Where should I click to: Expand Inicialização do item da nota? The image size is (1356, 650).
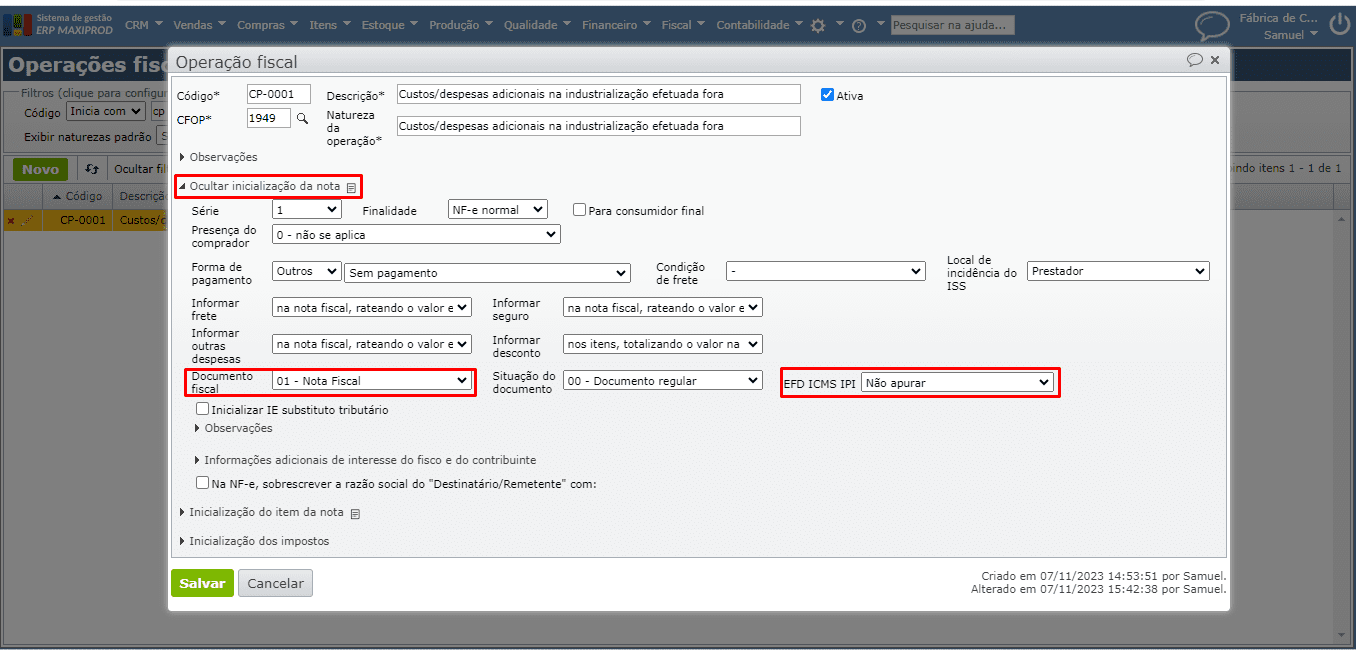point(261,512)
